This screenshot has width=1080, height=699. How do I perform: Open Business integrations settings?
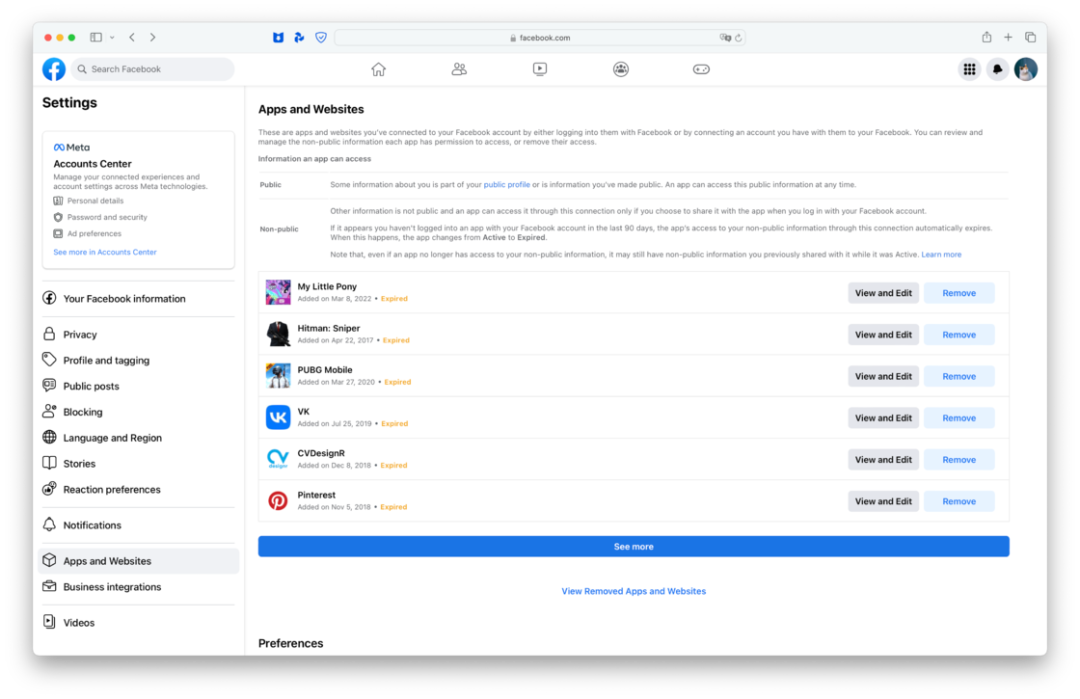click(x=138, y=587)
